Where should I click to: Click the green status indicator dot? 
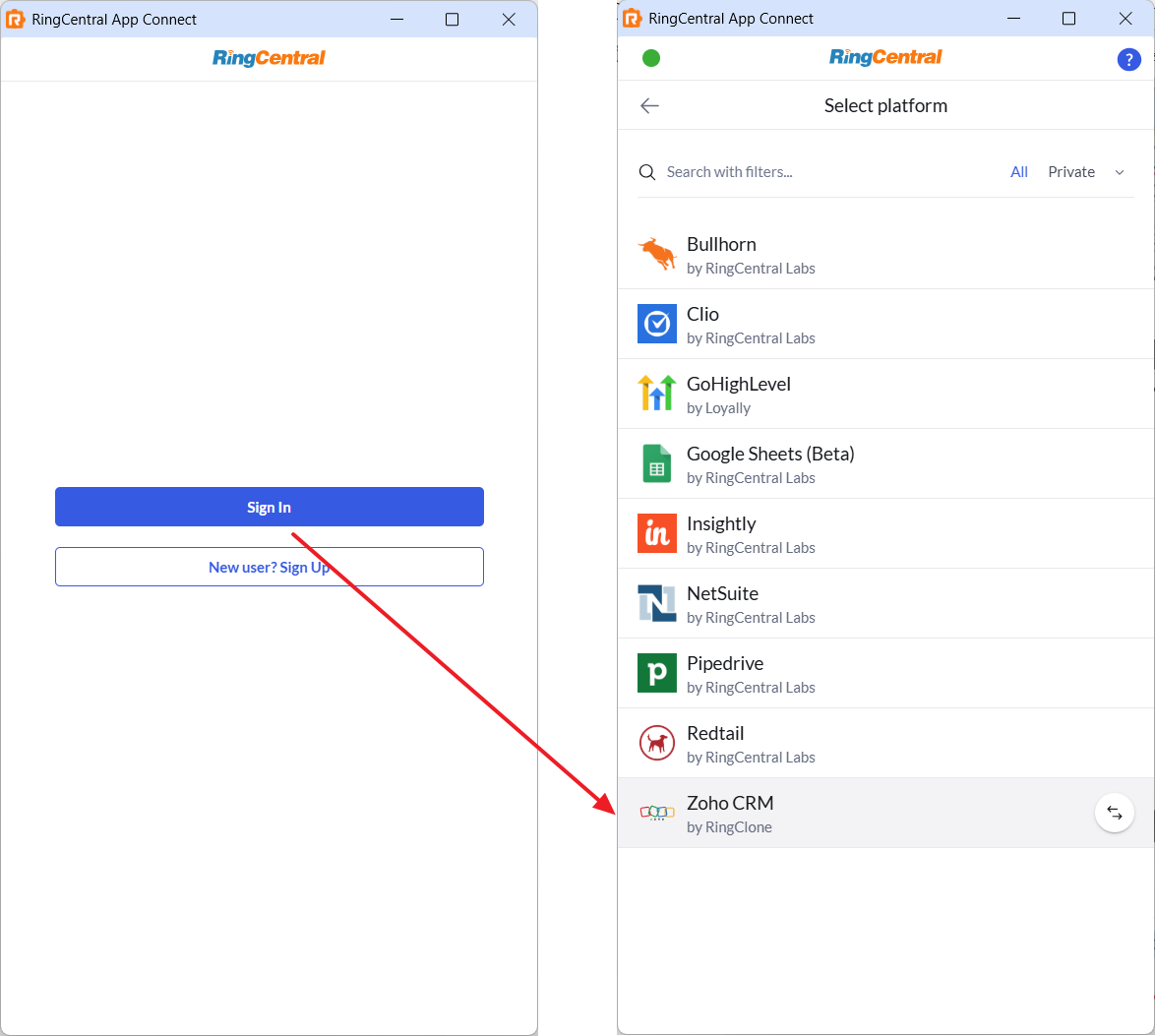(651, 58)
